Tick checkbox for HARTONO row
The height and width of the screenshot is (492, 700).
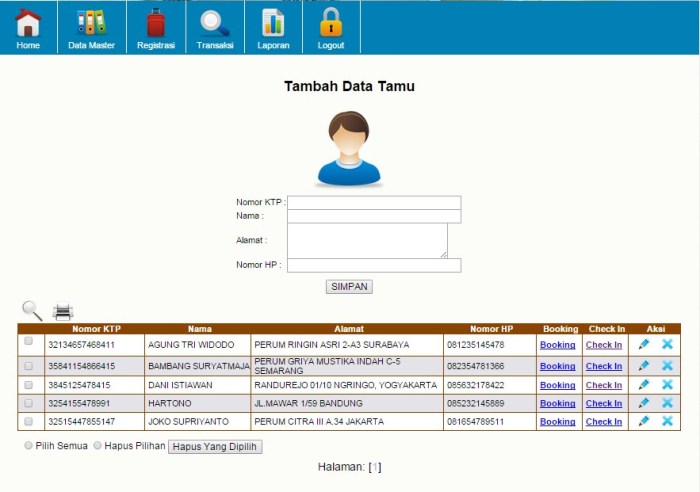click(29, 403)
